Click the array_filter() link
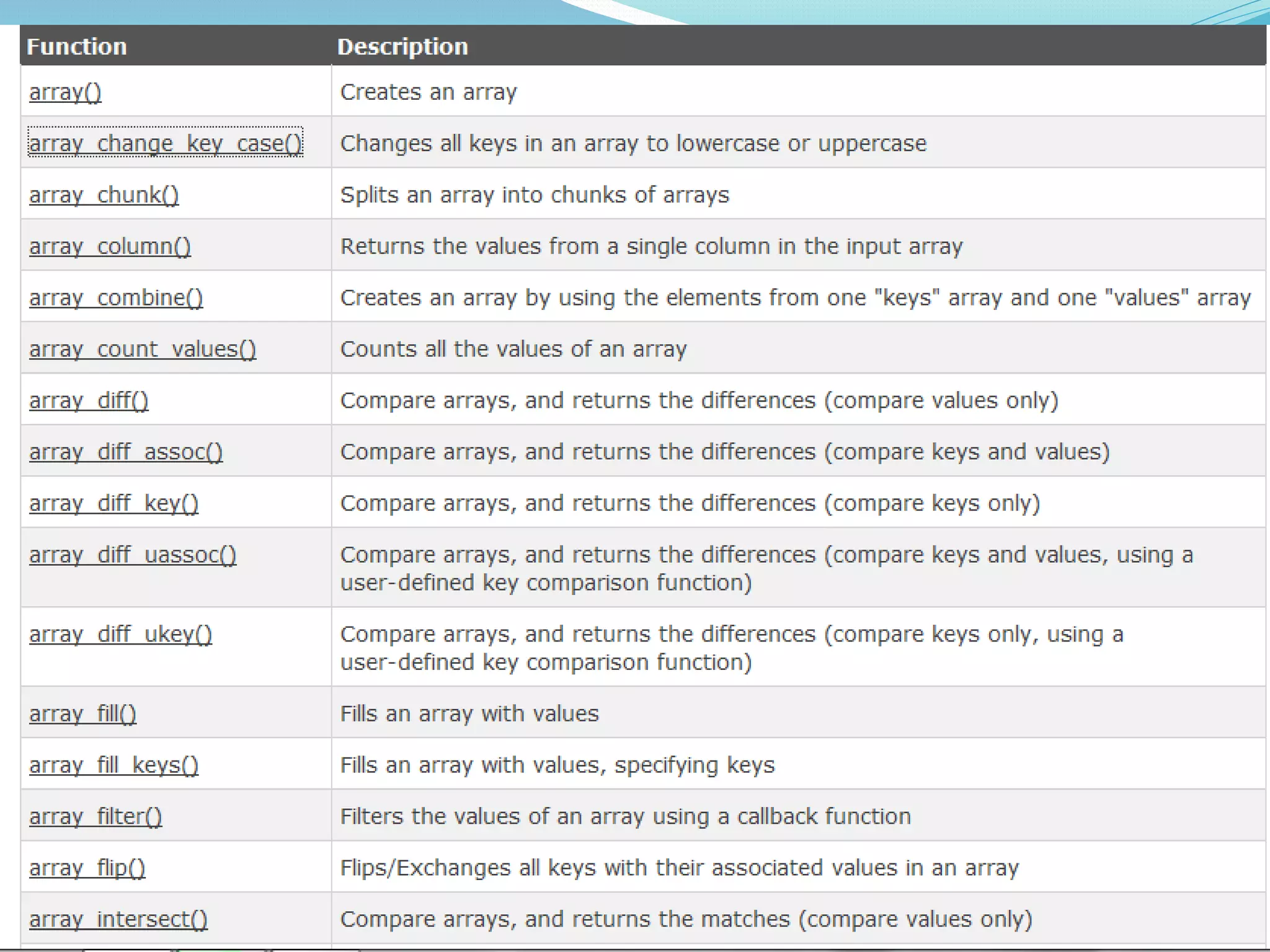Image resolution: width=1270 pixels, height=952 pixels. pyautogui.click(x=95, y=817)
